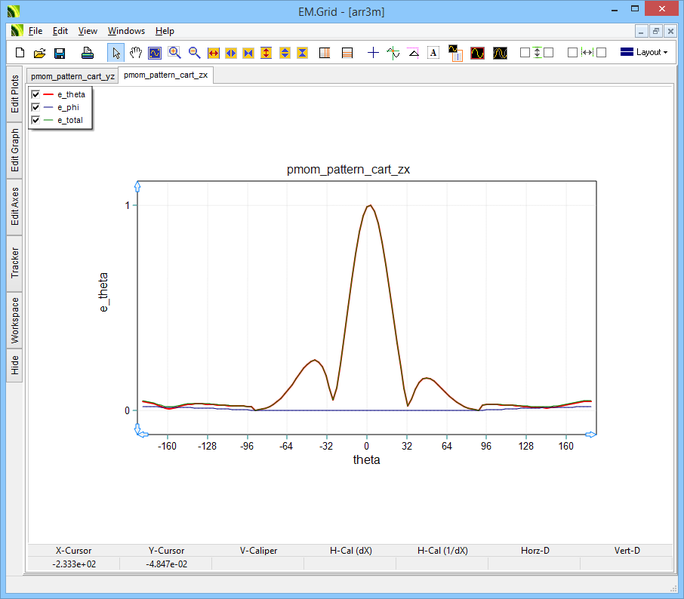Click the Print icon in toolbar
Image resolution: width=684 pixels, height=599 pixels.
point(88,52)
